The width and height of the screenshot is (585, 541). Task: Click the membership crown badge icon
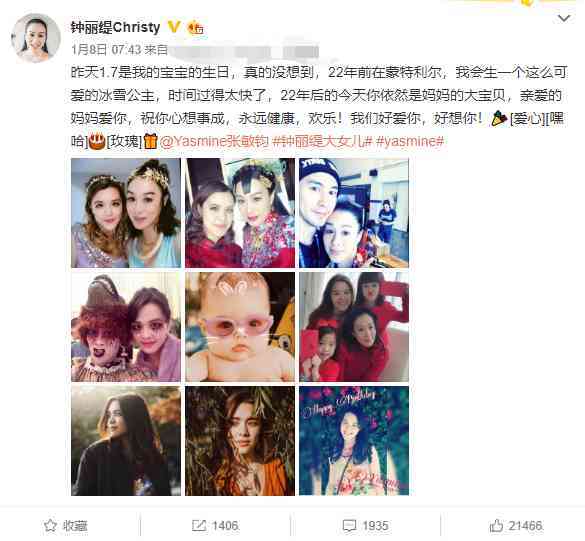point(195,28)
